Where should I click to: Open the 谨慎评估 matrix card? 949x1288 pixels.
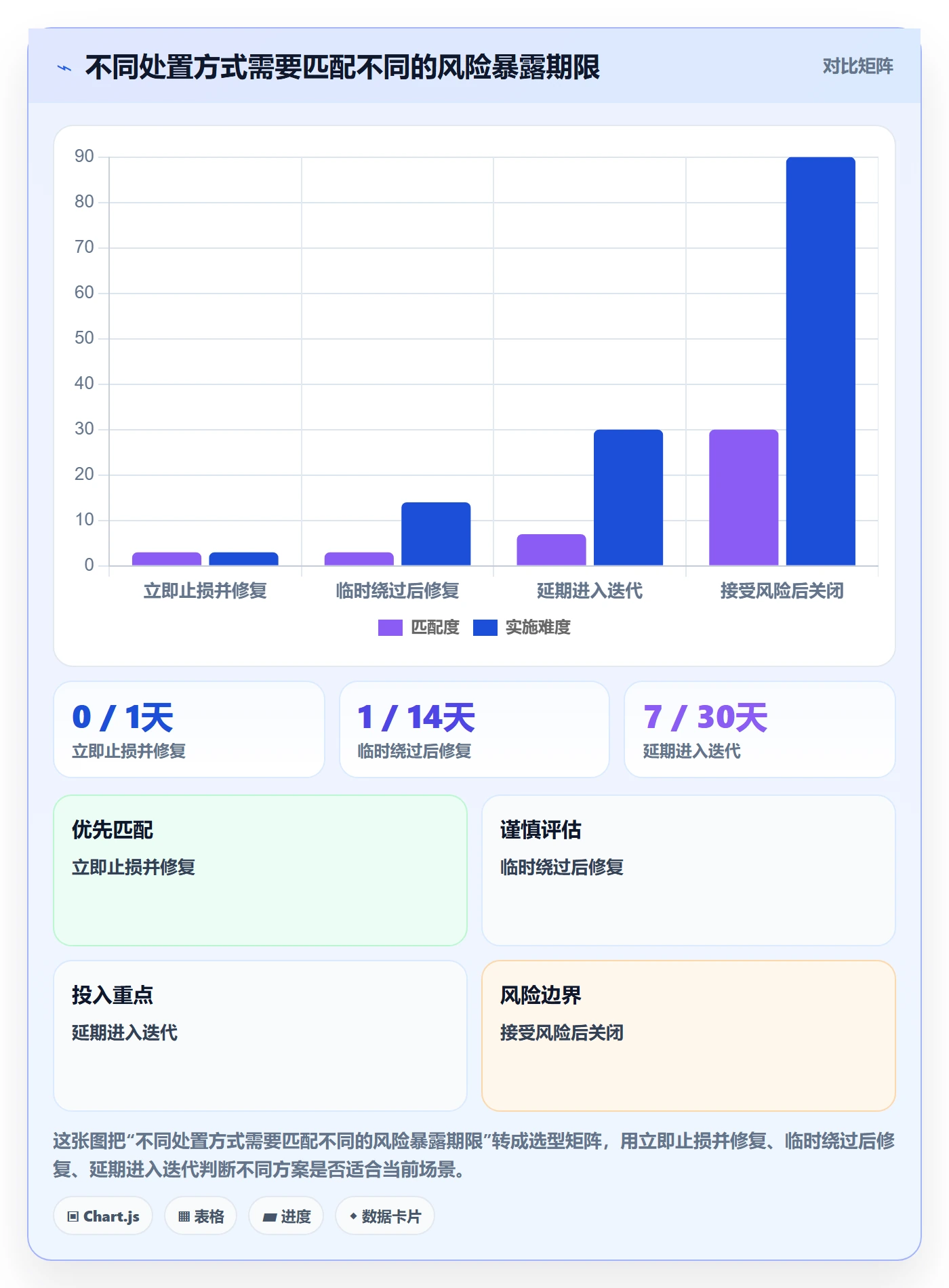tap(689, 870)
